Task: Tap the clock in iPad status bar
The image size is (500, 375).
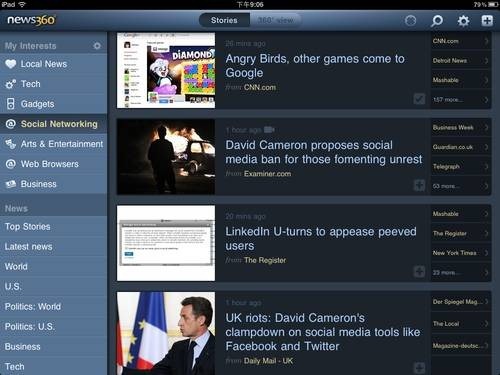Action: (250, 4)
